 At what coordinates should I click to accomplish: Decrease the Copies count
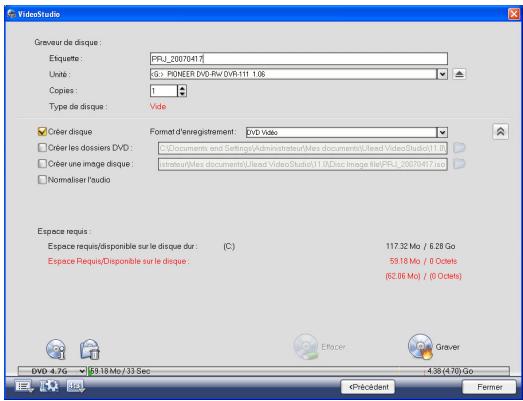[182, 94]
